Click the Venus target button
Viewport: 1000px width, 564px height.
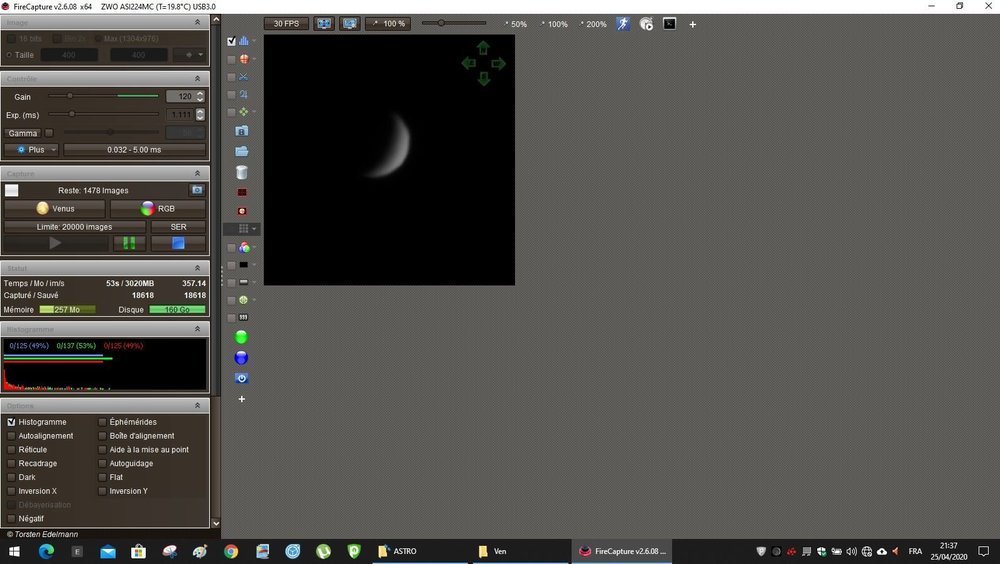[x=55, y=209]
